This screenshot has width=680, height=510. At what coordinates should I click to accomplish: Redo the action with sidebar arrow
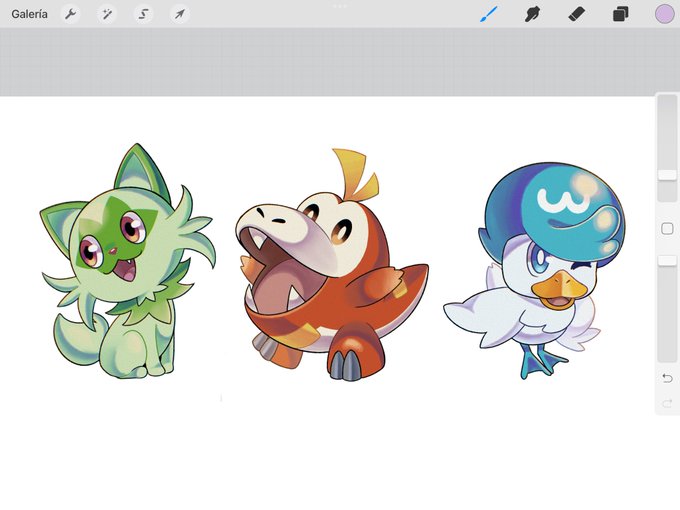tap(667, 404)
